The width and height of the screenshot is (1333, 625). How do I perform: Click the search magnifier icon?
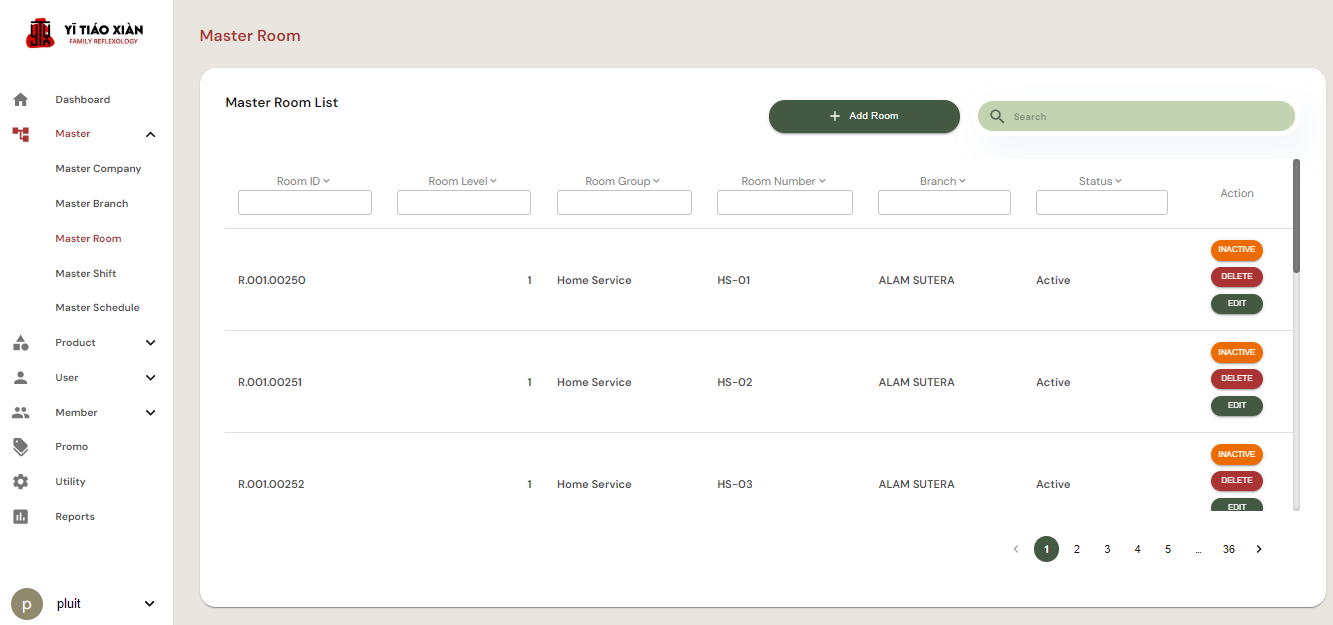[997, 116]
